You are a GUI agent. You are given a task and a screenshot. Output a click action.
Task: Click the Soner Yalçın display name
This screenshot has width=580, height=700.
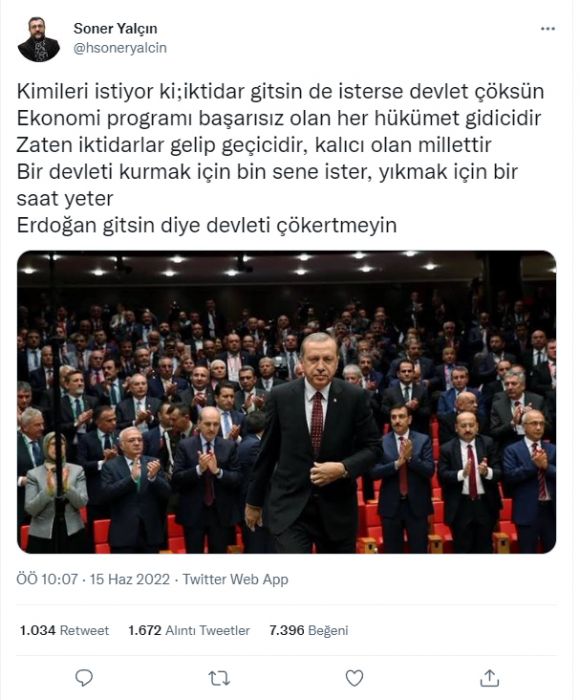pos(115,28)
